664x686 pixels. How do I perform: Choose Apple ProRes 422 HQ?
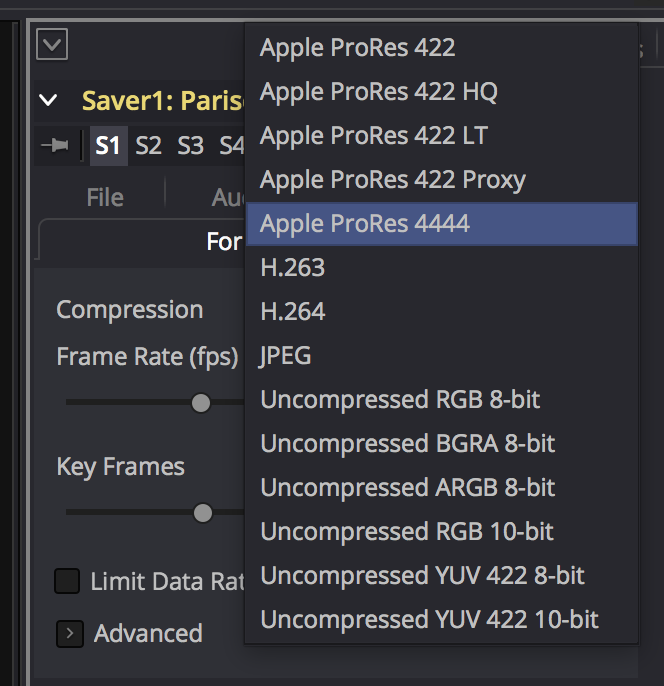pos(441,91)
